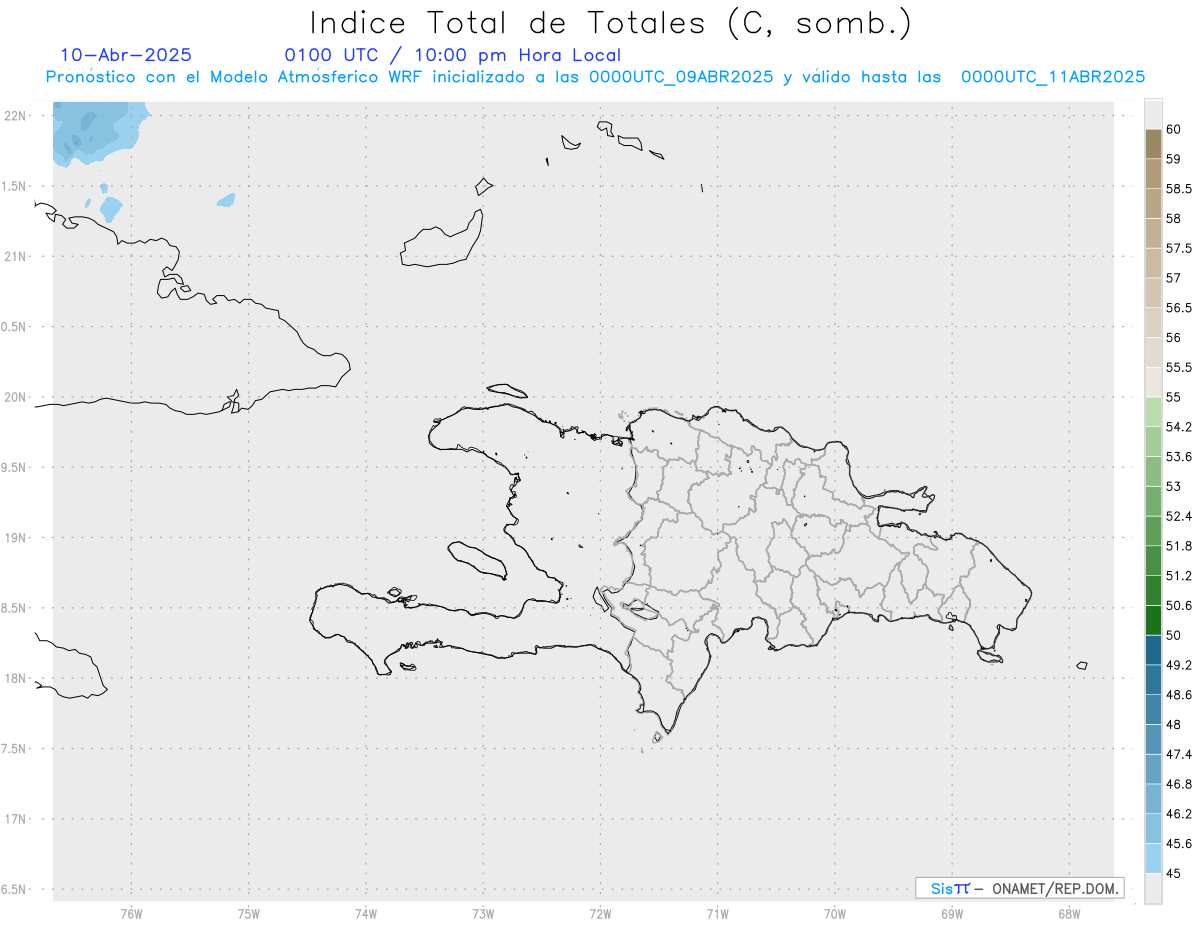The height and width of the screenshot is (927, 1200).
Task: Select the '0100 UTC / 10:00 pm Hora Local' text
Action: coord(453,56)
